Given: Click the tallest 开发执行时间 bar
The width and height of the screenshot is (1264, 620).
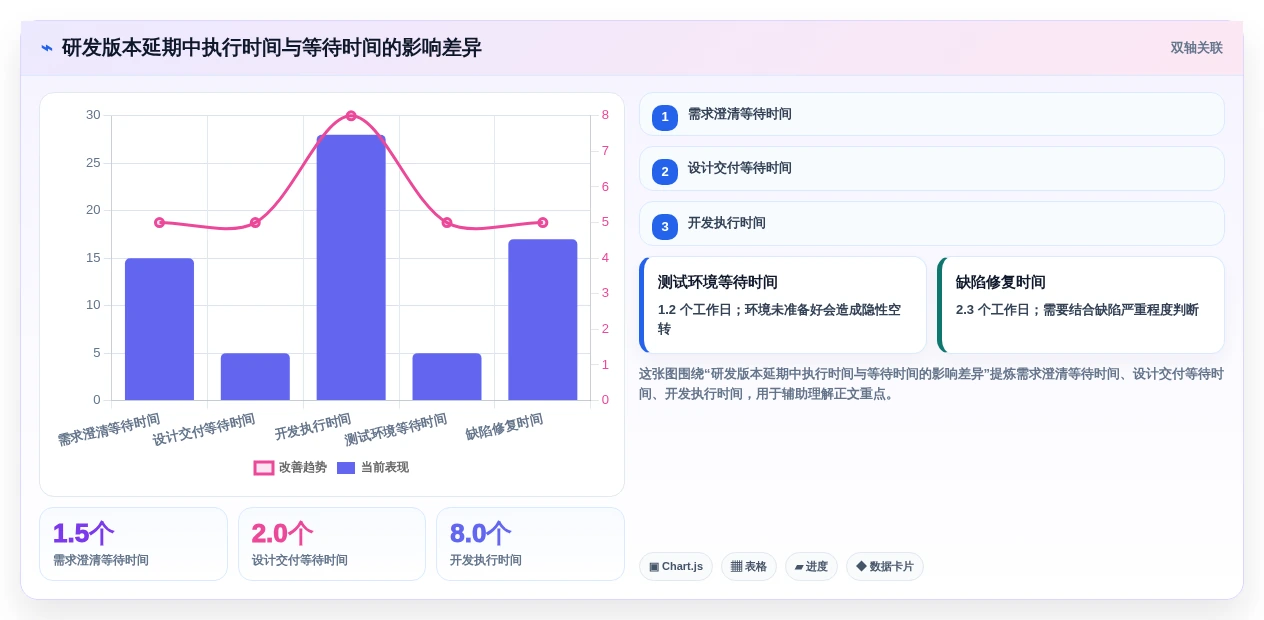Looking at the screenshot, I should pyautogui.click(x=351, y=267).
